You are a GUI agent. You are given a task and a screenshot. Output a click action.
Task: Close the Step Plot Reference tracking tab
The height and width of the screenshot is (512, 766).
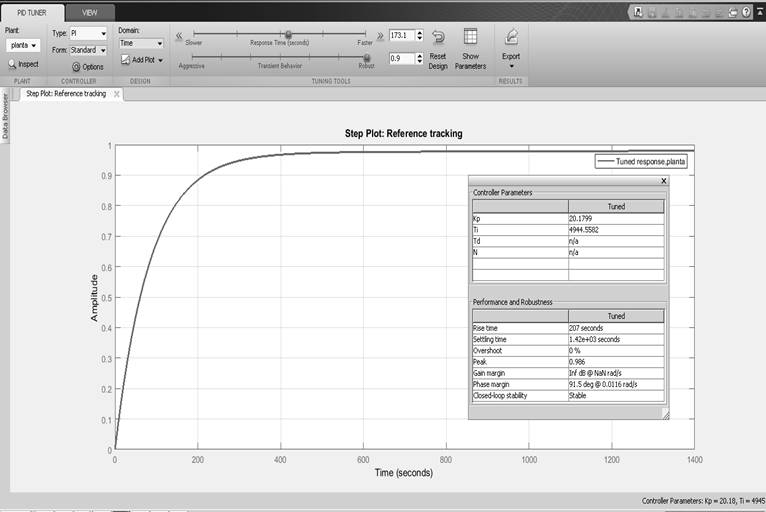pyautogui.click(x=116, y=94)
